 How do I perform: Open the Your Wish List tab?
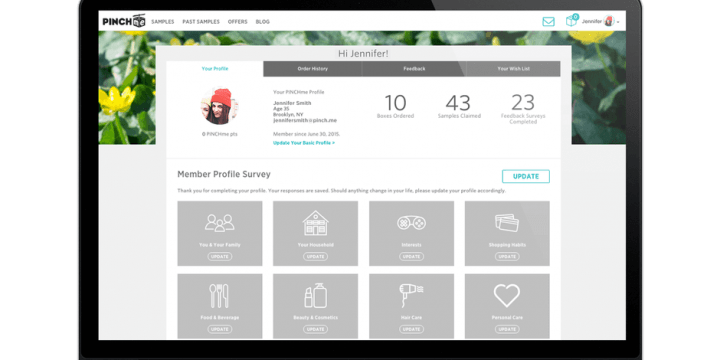point(513,69)
